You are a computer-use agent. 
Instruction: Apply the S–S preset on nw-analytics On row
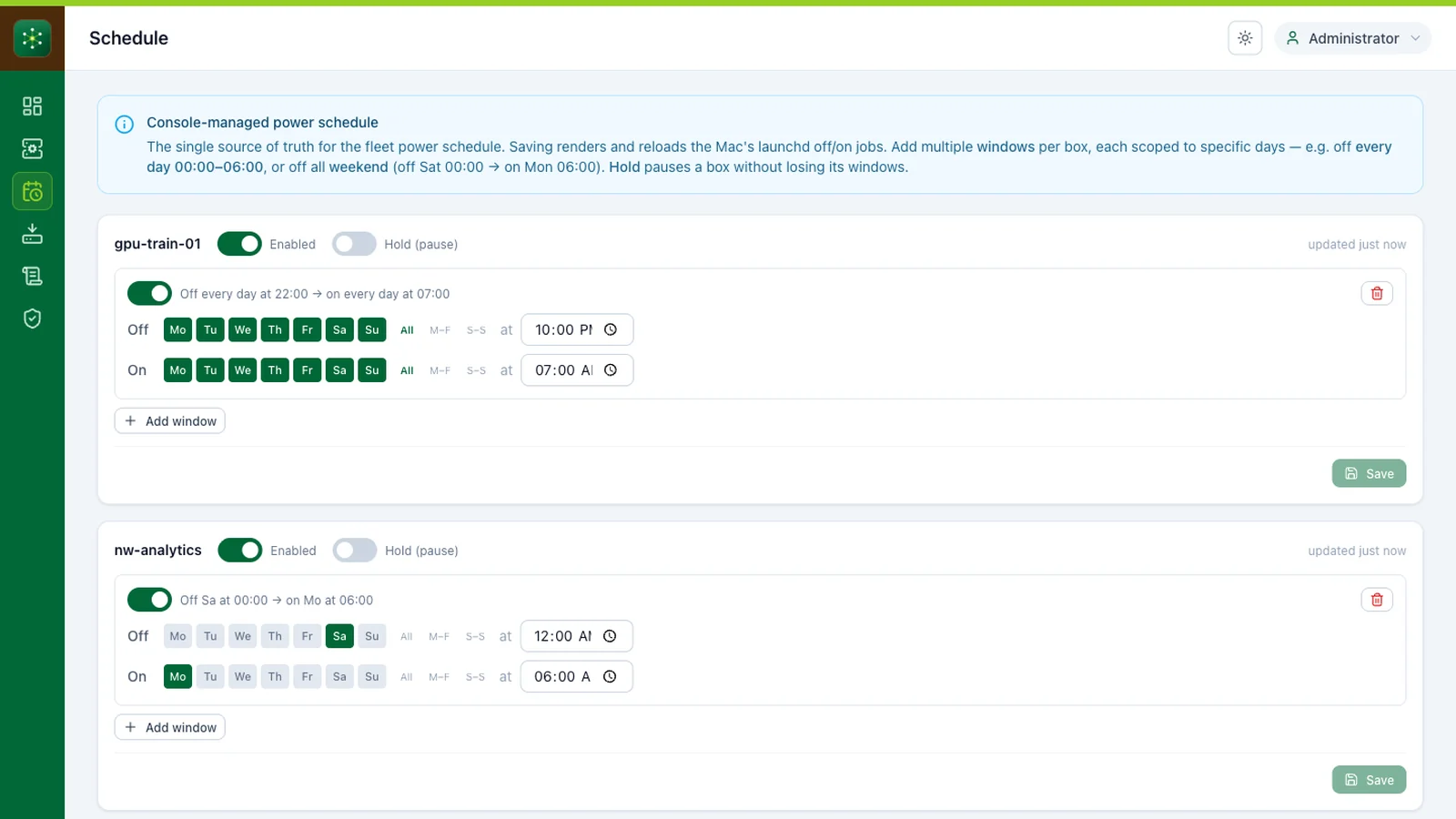(475, 677)
